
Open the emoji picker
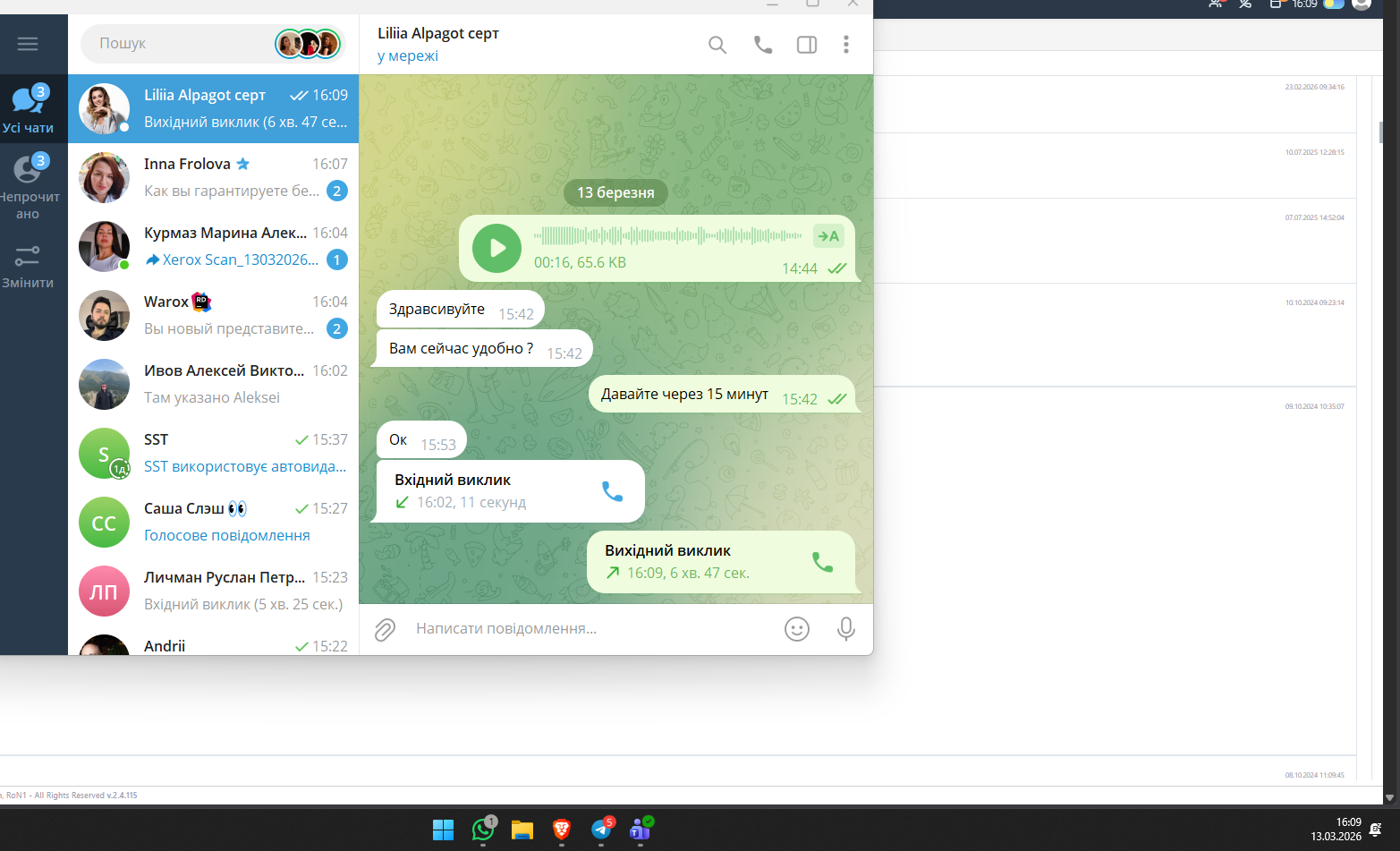pyautogui.click(x=797, y=629)
